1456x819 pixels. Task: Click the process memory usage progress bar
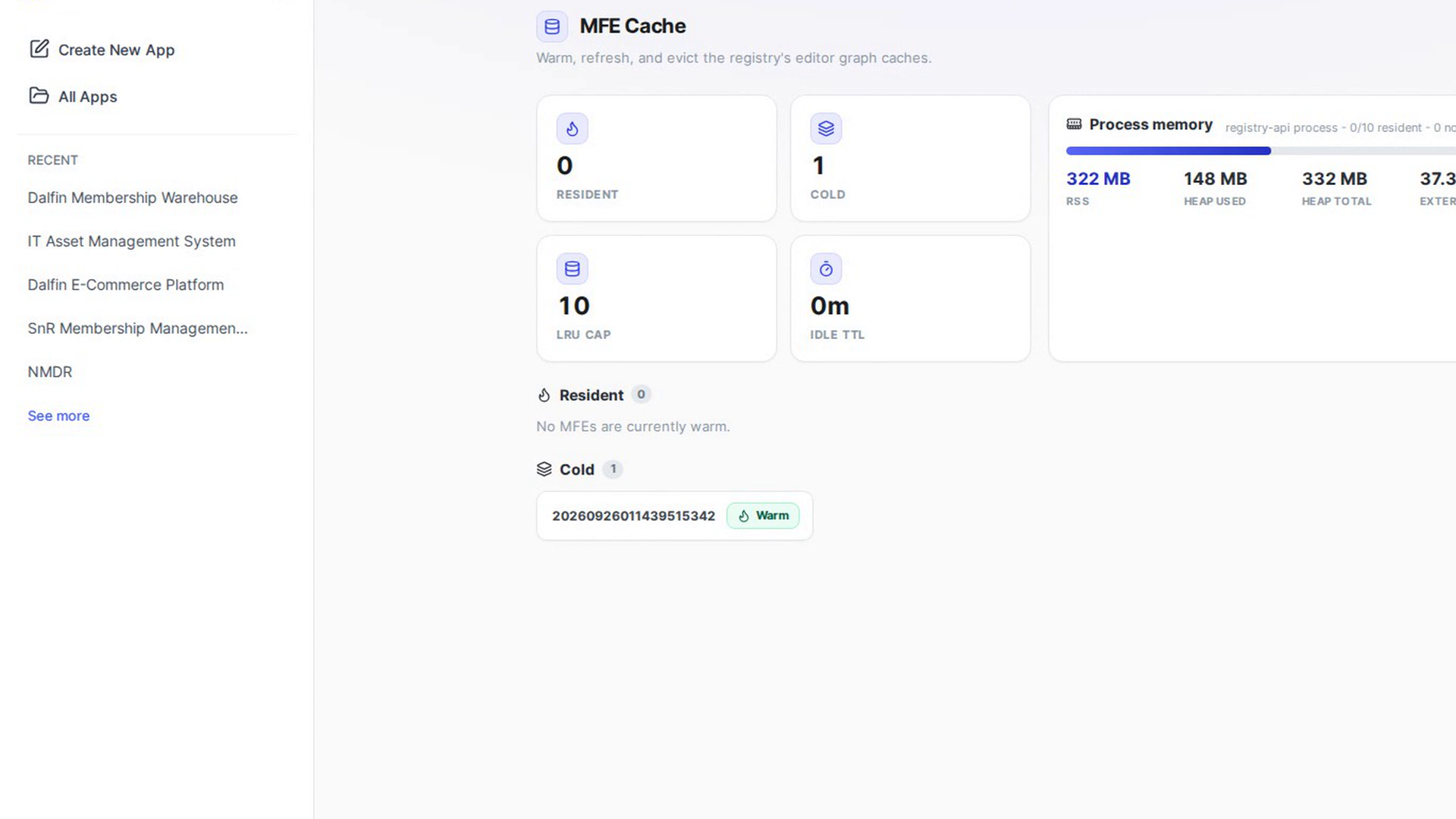[1260, 151]
